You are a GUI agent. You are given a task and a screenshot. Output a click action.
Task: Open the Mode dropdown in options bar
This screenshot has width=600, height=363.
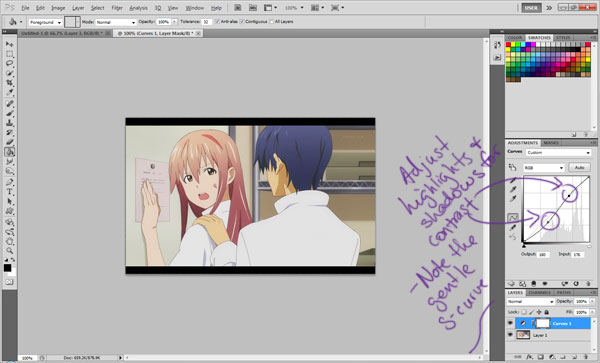point(116,22)
